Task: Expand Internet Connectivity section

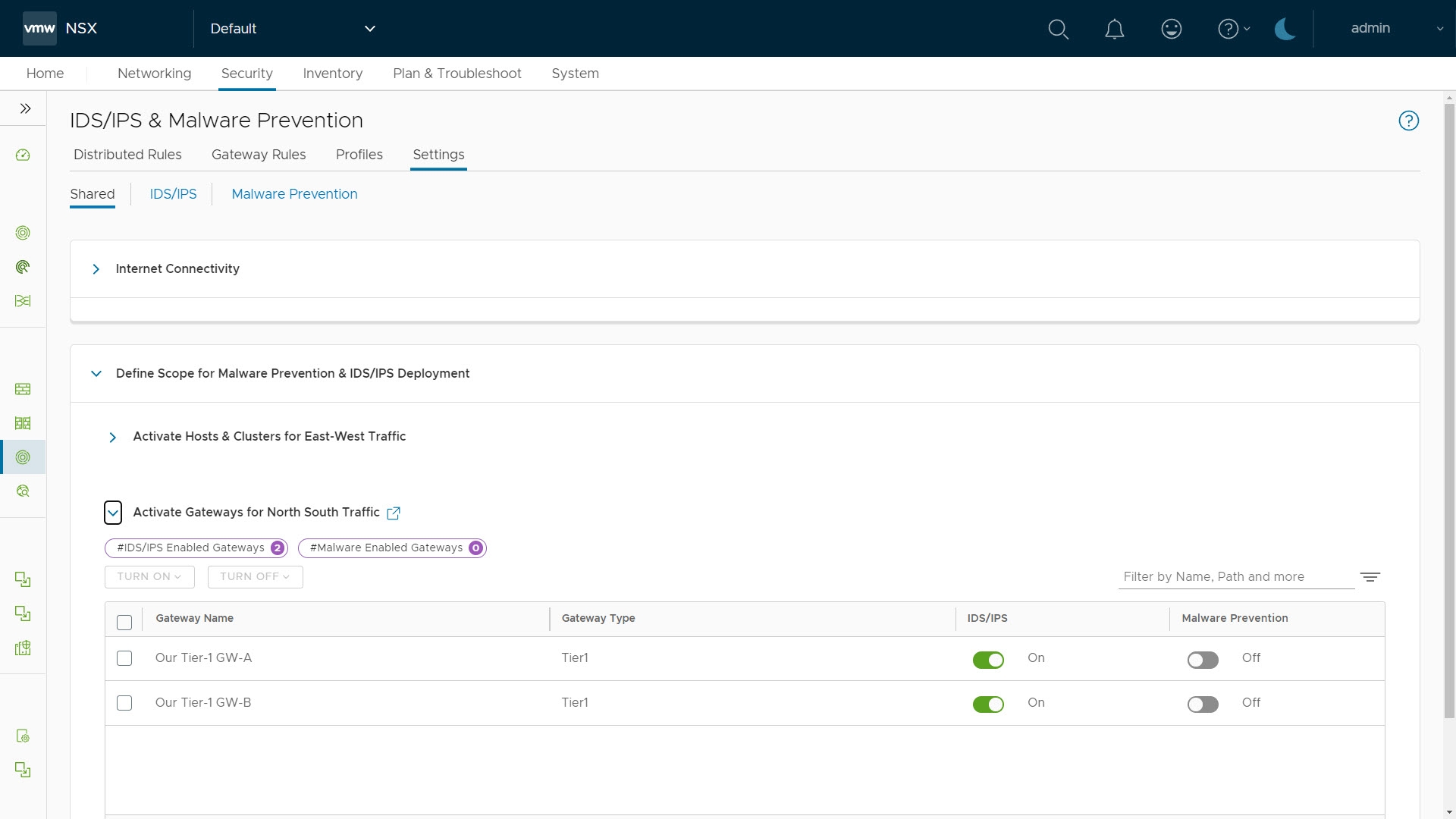Action: [96, 269]
